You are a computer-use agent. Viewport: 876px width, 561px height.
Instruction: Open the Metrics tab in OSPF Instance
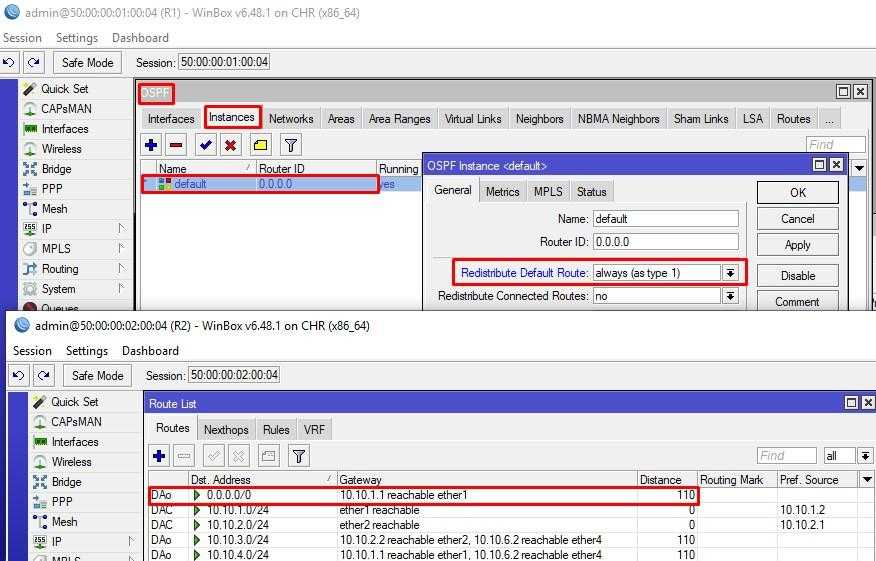(x=502, y=192)
